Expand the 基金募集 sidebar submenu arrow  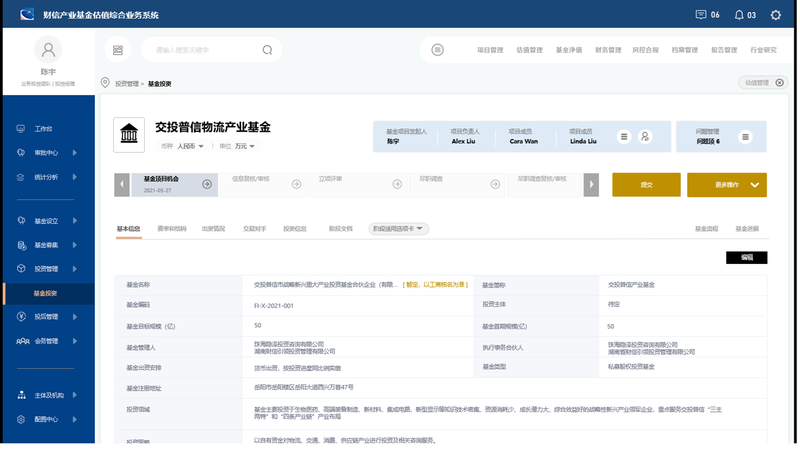click(74, 245)
